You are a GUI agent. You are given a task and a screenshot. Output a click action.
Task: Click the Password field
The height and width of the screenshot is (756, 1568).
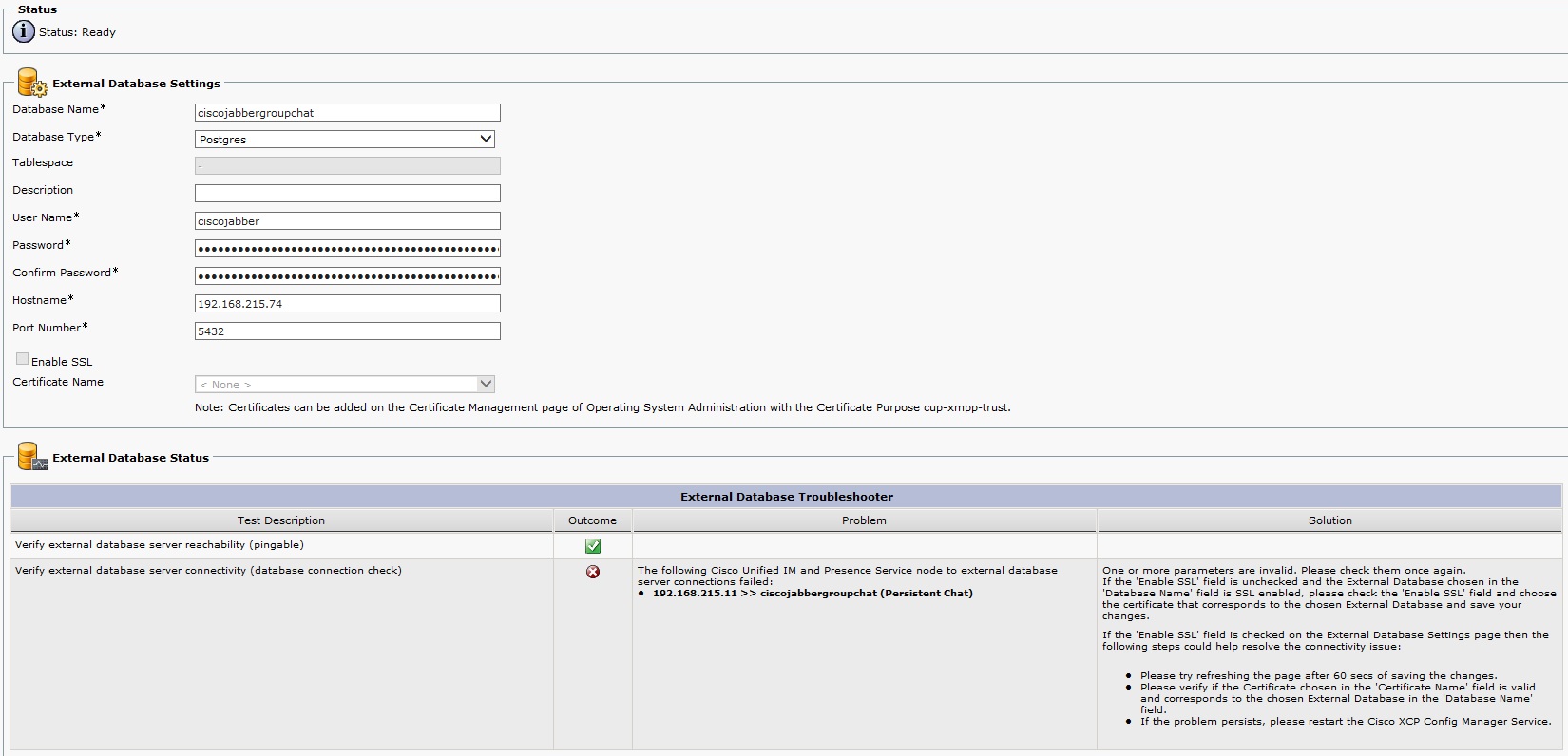[348, 249]
